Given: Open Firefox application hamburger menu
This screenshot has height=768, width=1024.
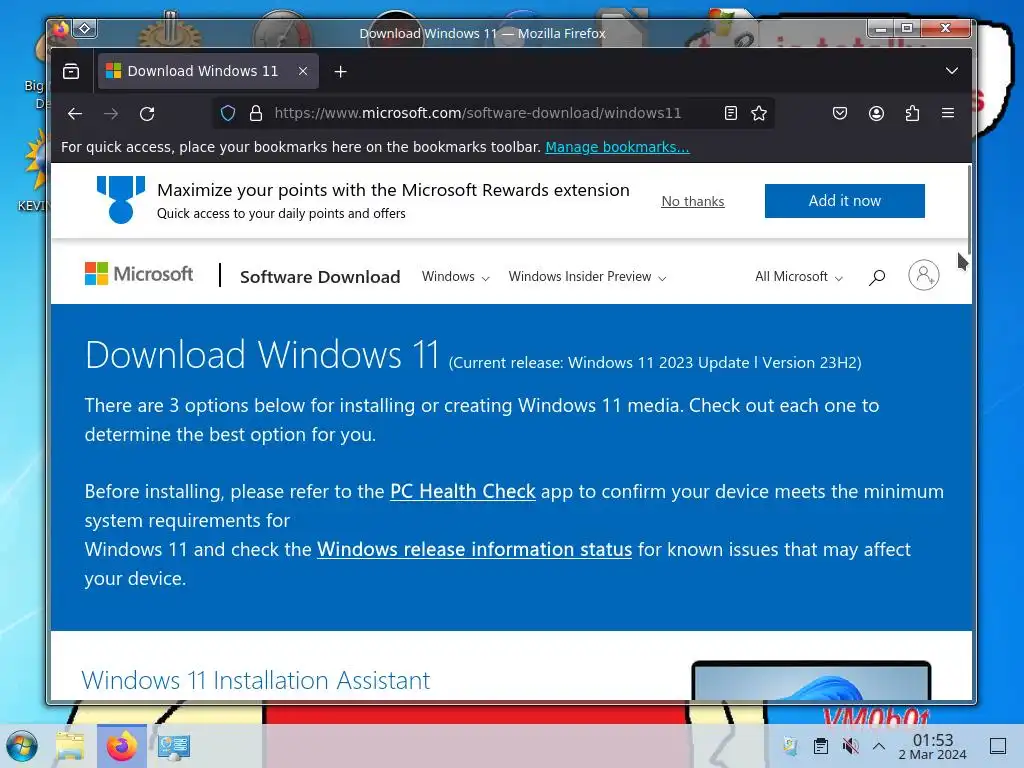Looking at the screenshot, I should click(948, 113).
